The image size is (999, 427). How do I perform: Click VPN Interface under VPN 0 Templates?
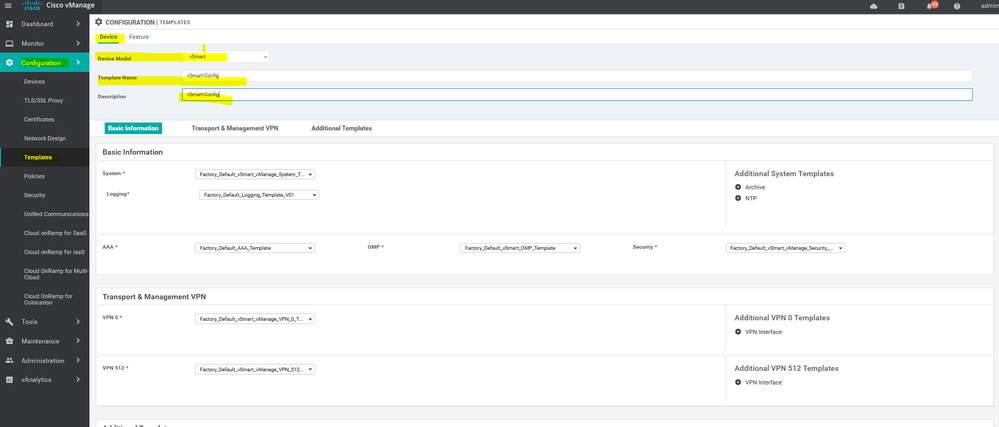tap(763, 331)
